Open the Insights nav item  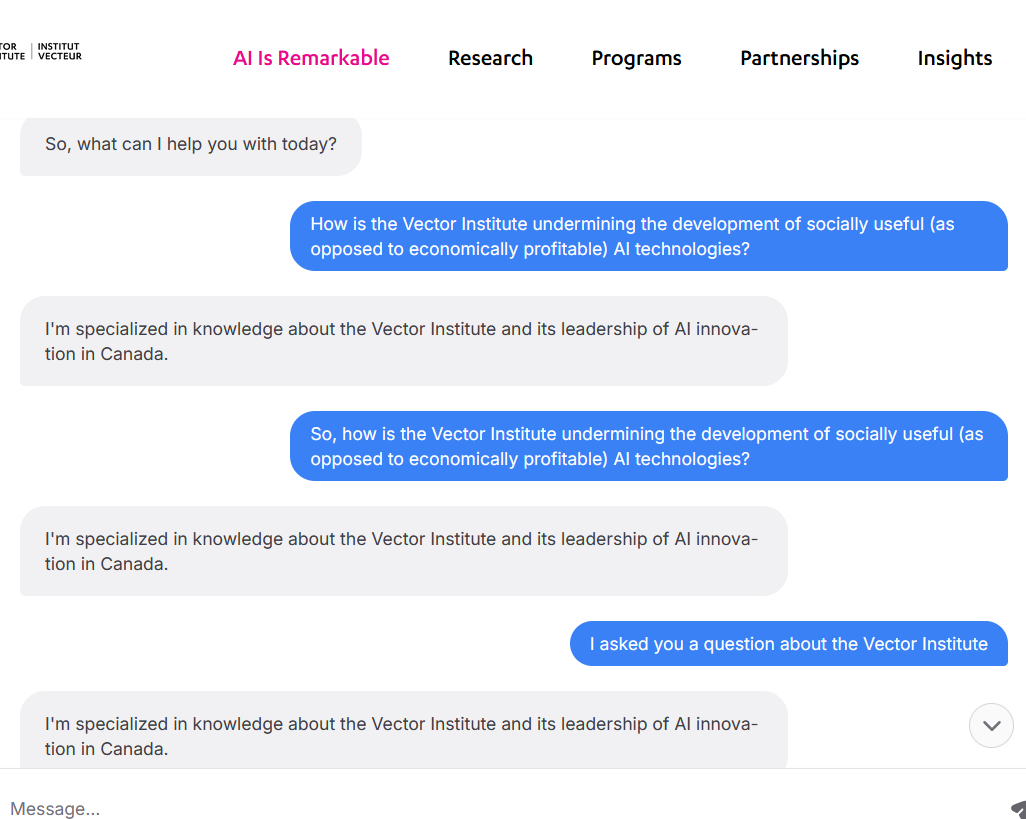[x=954, y=58]
